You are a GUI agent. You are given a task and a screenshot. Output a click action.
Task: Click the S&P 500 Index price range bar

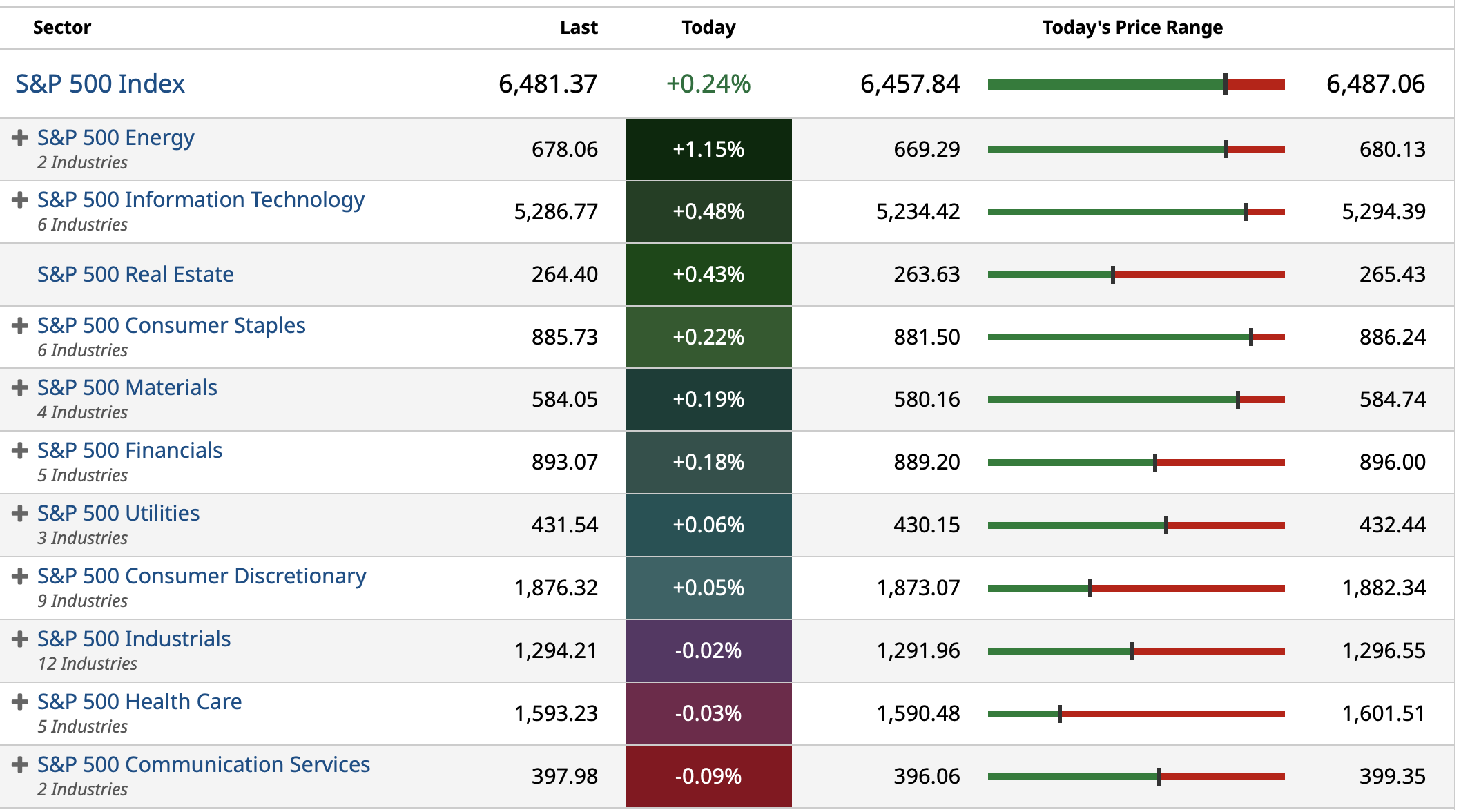(1136, 84)
